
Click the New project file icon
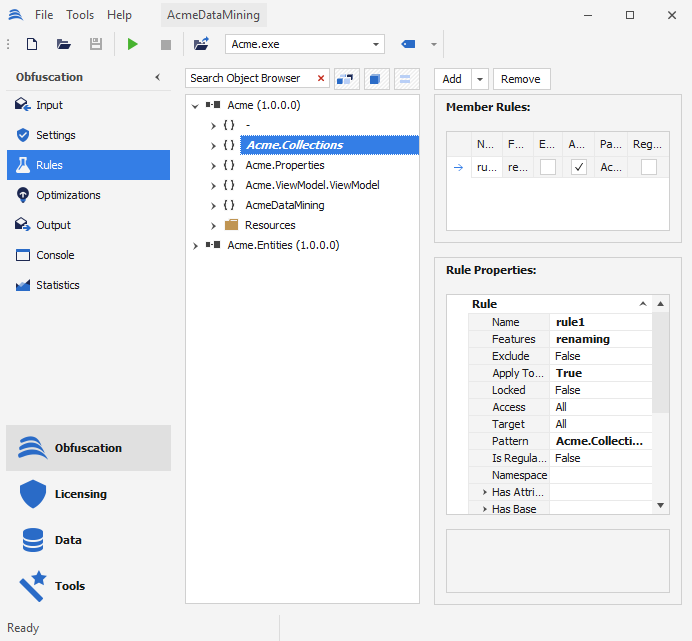pyautogui.click(x=32, y=44)
